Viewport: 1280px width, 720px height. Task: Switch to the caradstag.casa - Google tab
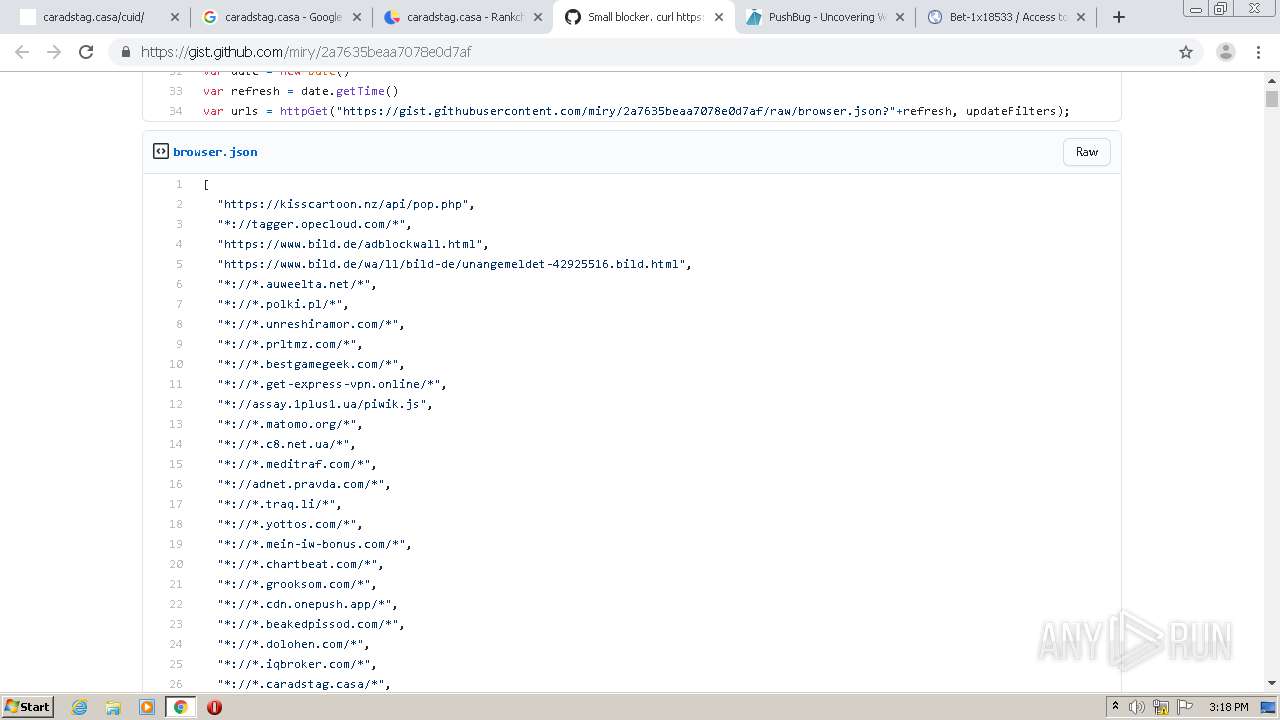(281, 17)
